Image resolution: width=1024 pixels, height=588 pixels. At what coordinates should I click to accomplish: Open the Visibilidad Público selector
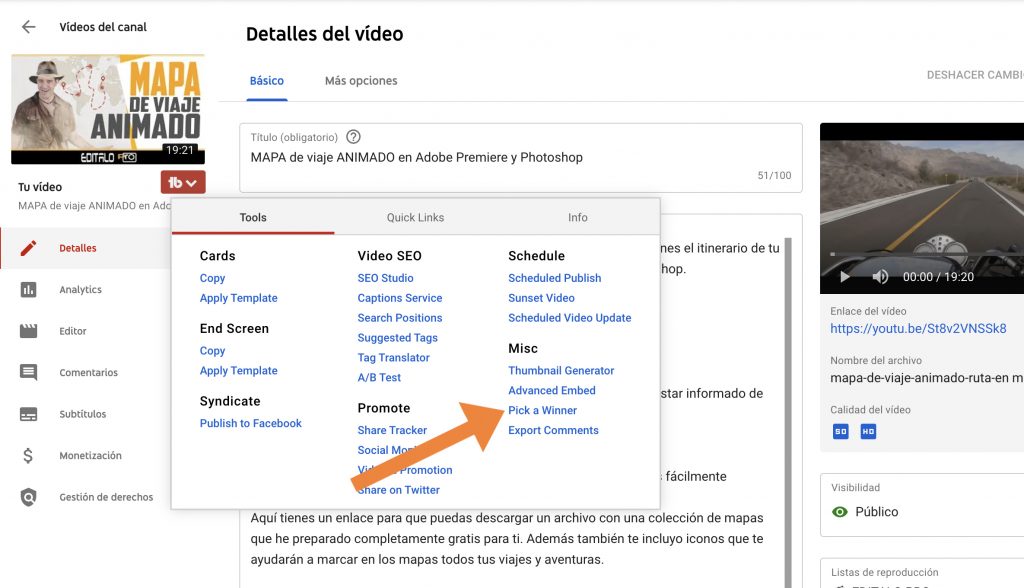tap(875, 512)
